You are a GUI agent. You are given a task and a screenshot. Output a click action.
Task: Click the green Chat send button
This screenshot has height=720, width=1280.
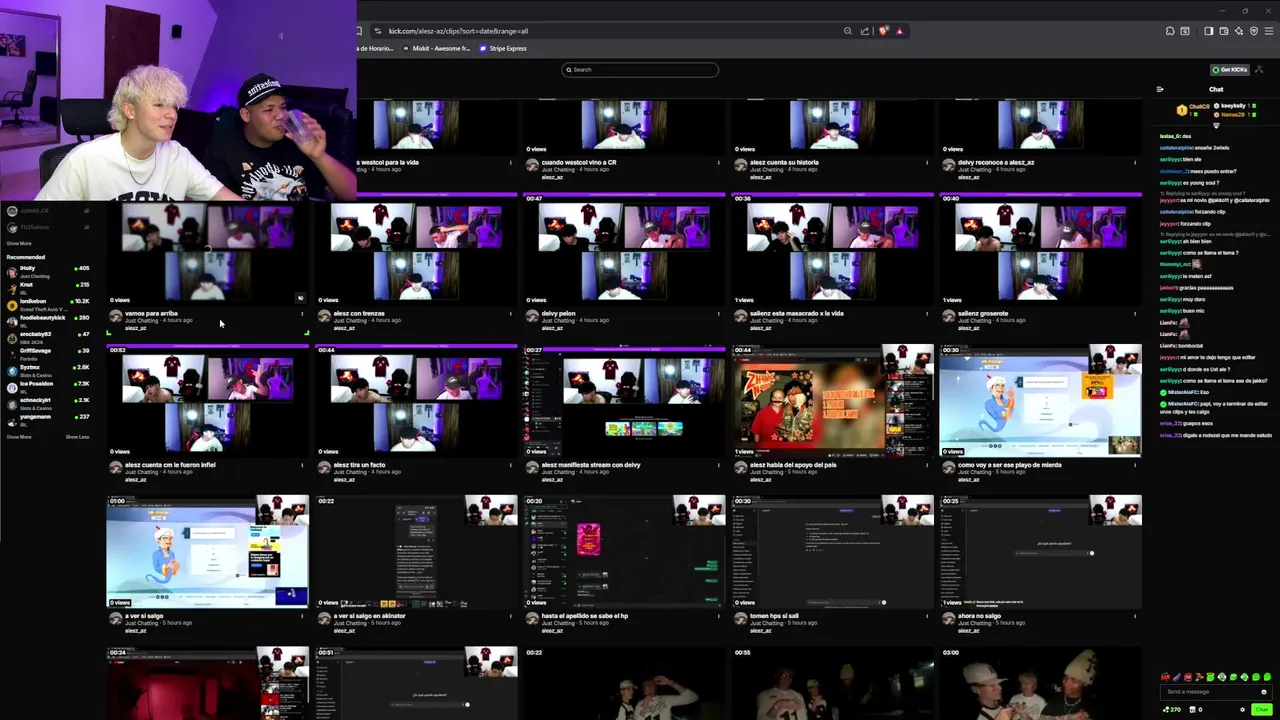(x=1261, y=709)
